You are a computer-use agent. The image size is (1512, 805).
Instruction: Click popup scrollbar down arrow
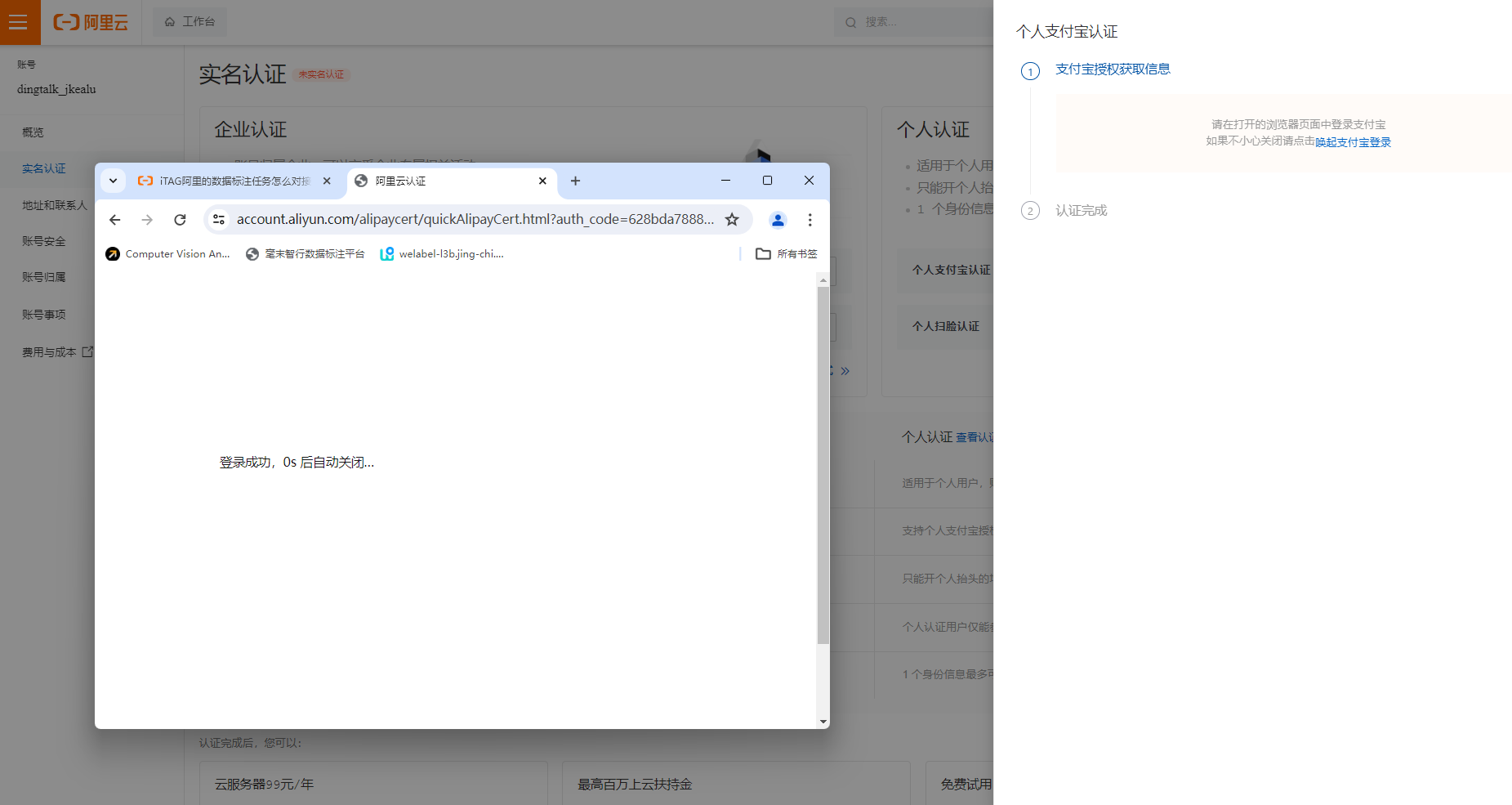click(823, 722)
